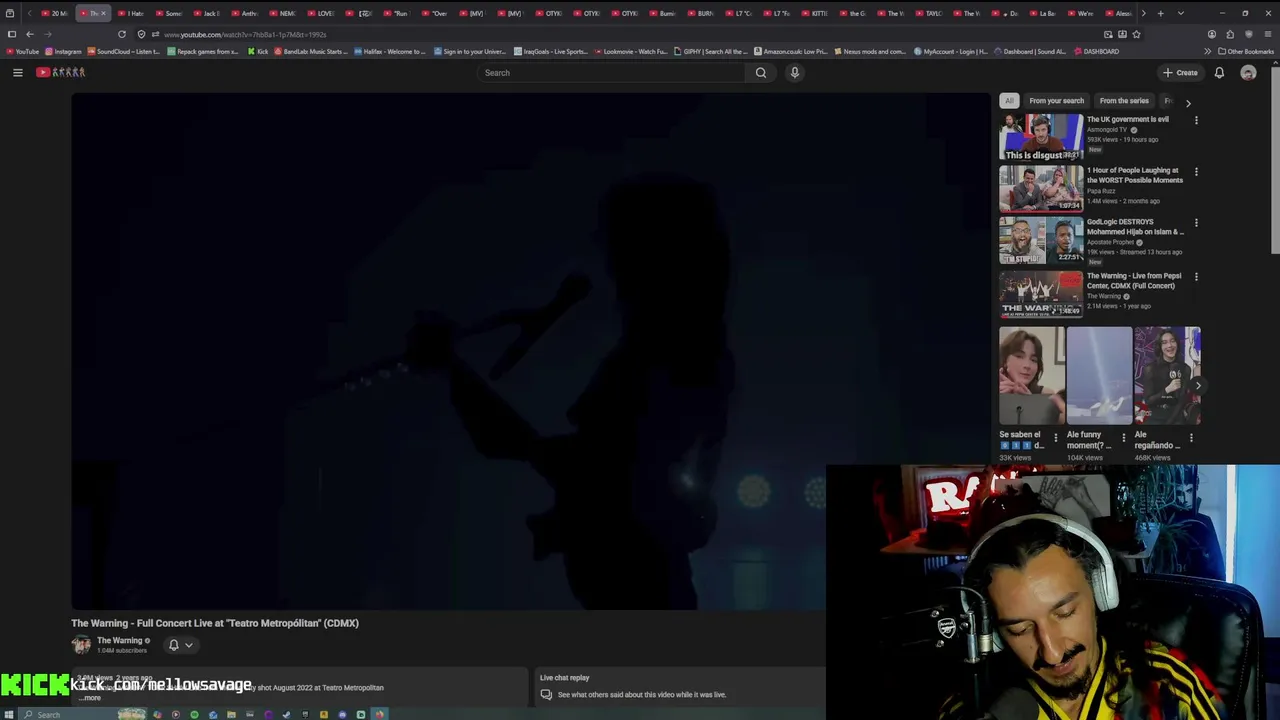Go back with the browser back arrow

(29, 34)
